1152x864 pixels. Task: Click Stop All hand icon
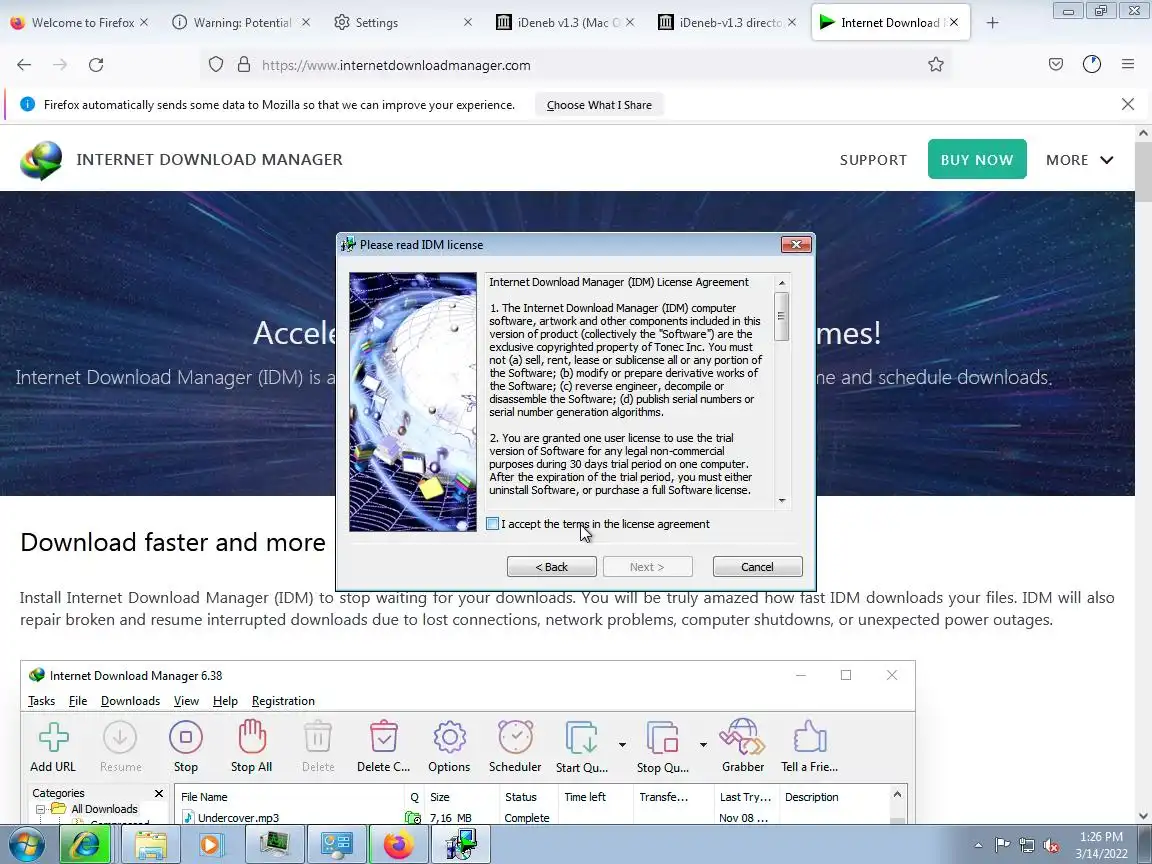252,736
